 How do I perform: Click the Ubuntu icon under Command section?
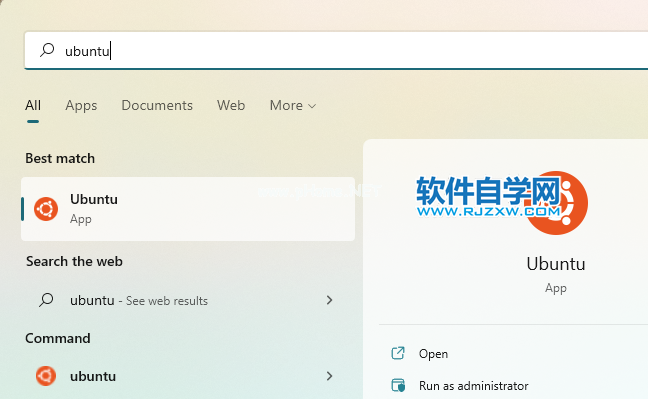pyautogui.click(x=46, y=376)
